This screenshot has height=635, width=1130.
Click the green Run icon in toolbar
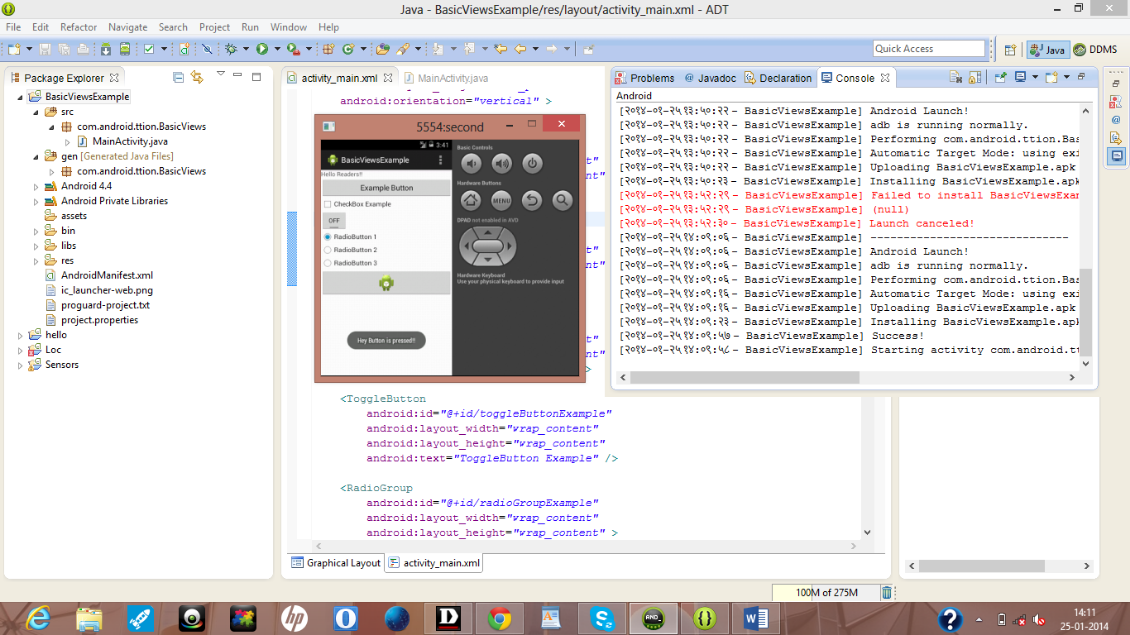262,47
